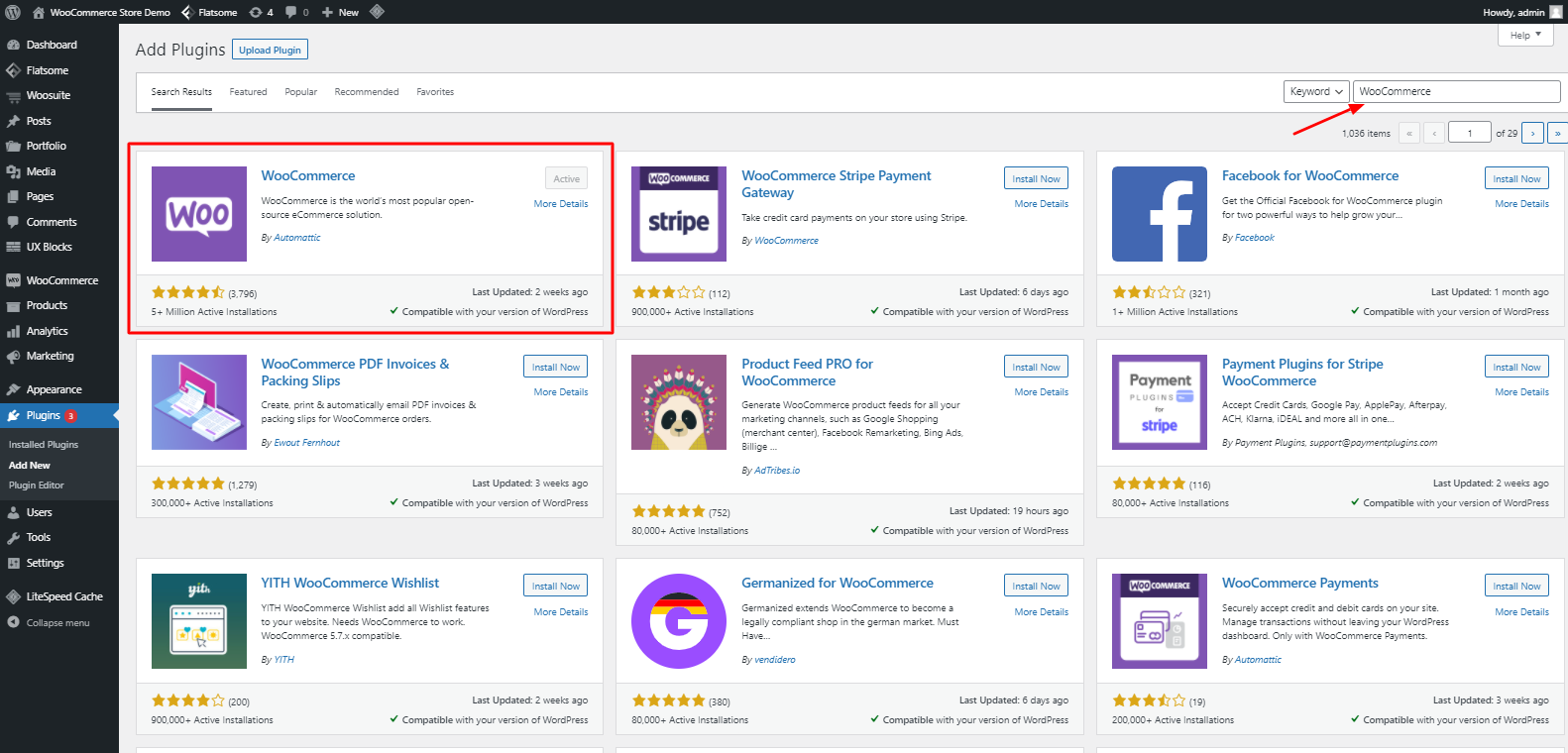This screenshot has width=1568, height=753.
Task: Install Product Feed PRO for WooCommerce
Action: pyautogui.click(x=1036, y=367)
